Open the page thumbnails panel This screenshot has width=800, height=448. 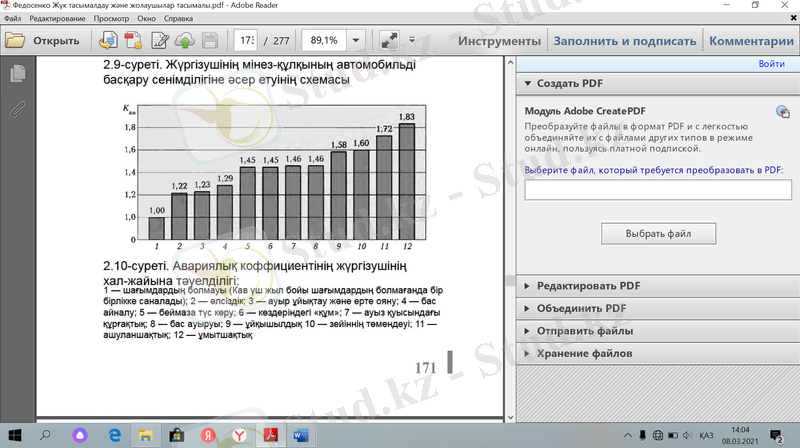16,74
